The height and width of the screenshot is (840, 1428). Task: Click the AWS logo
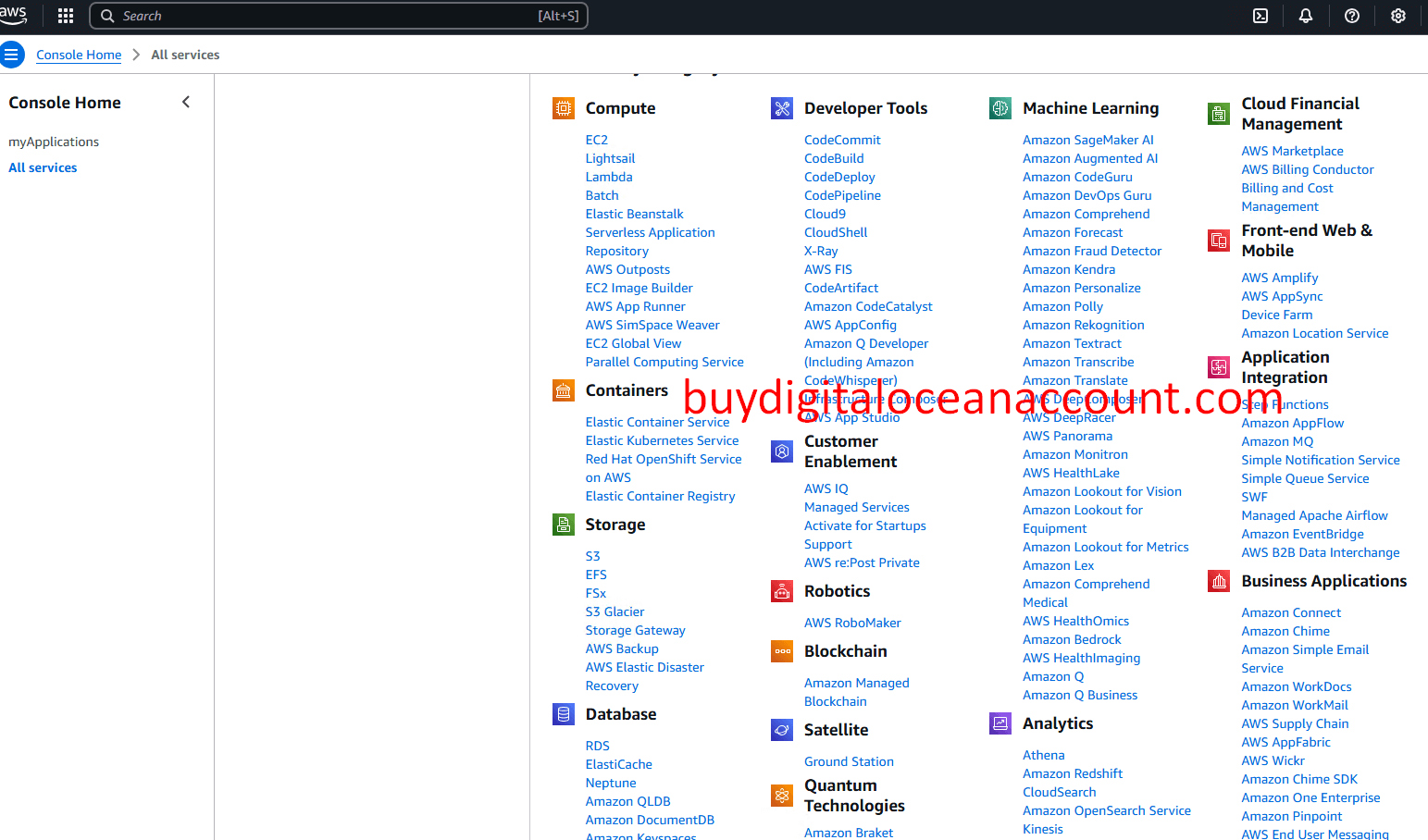pyautogui.click(x=15, y=16)
